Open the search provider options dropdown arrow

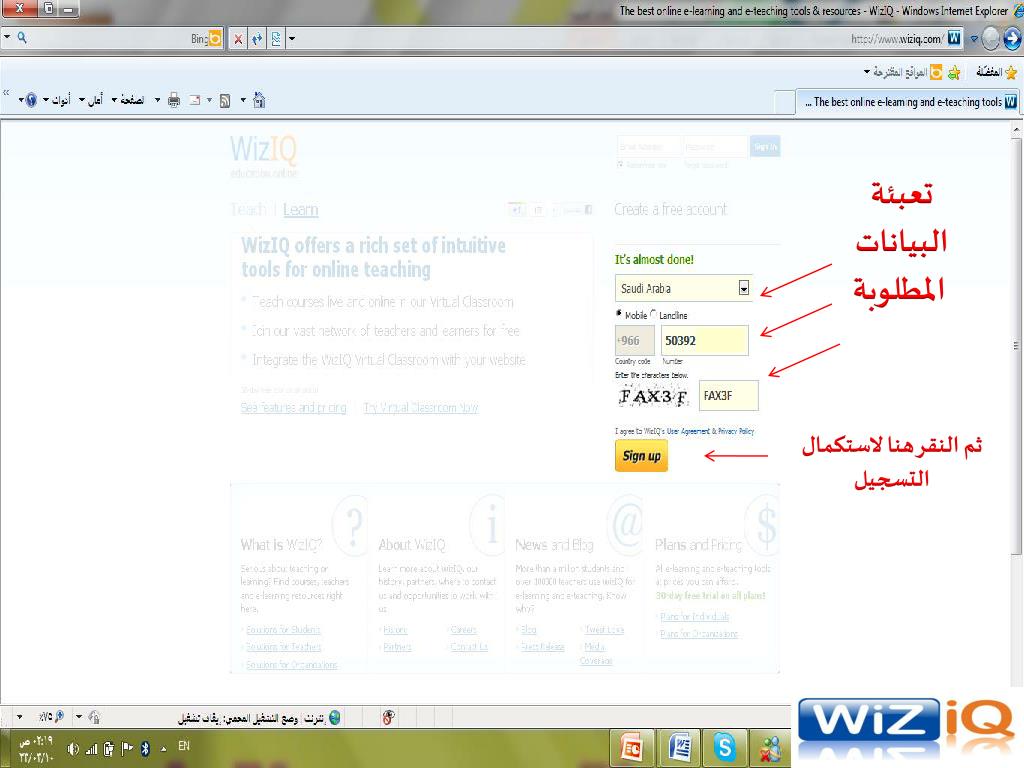7,38
